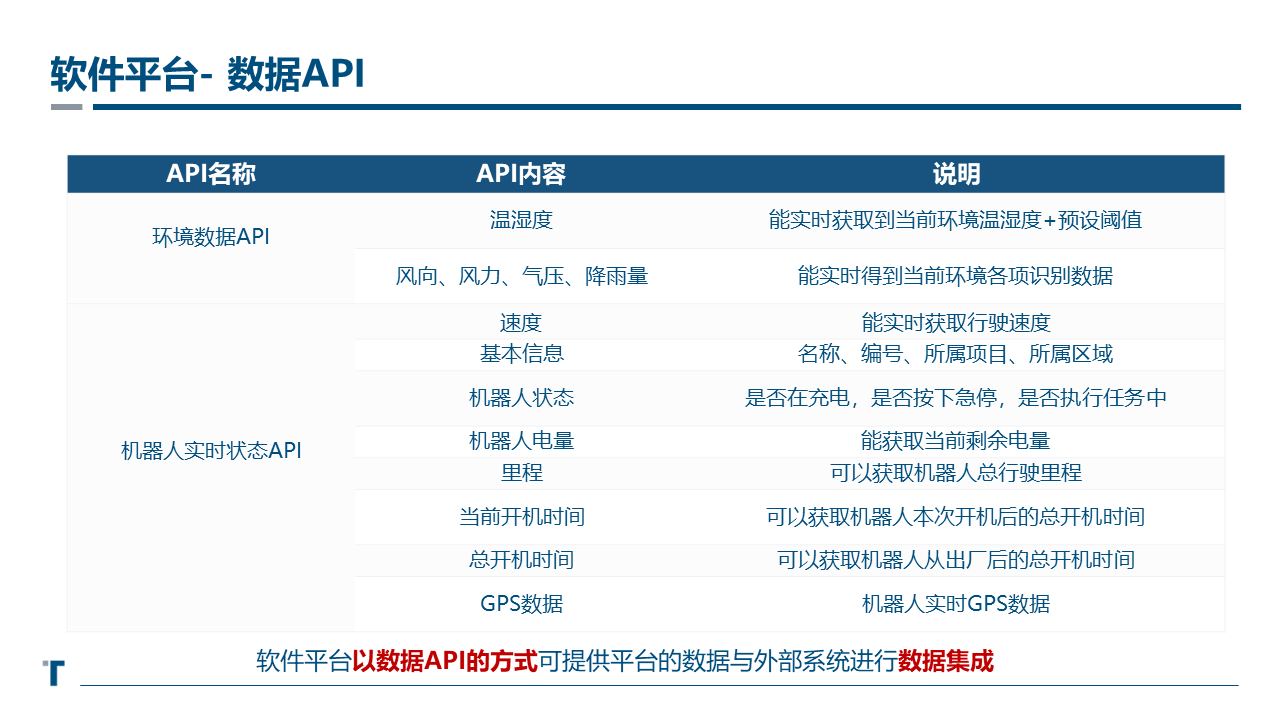Click the T logo at bottom left

pos(55,672)
